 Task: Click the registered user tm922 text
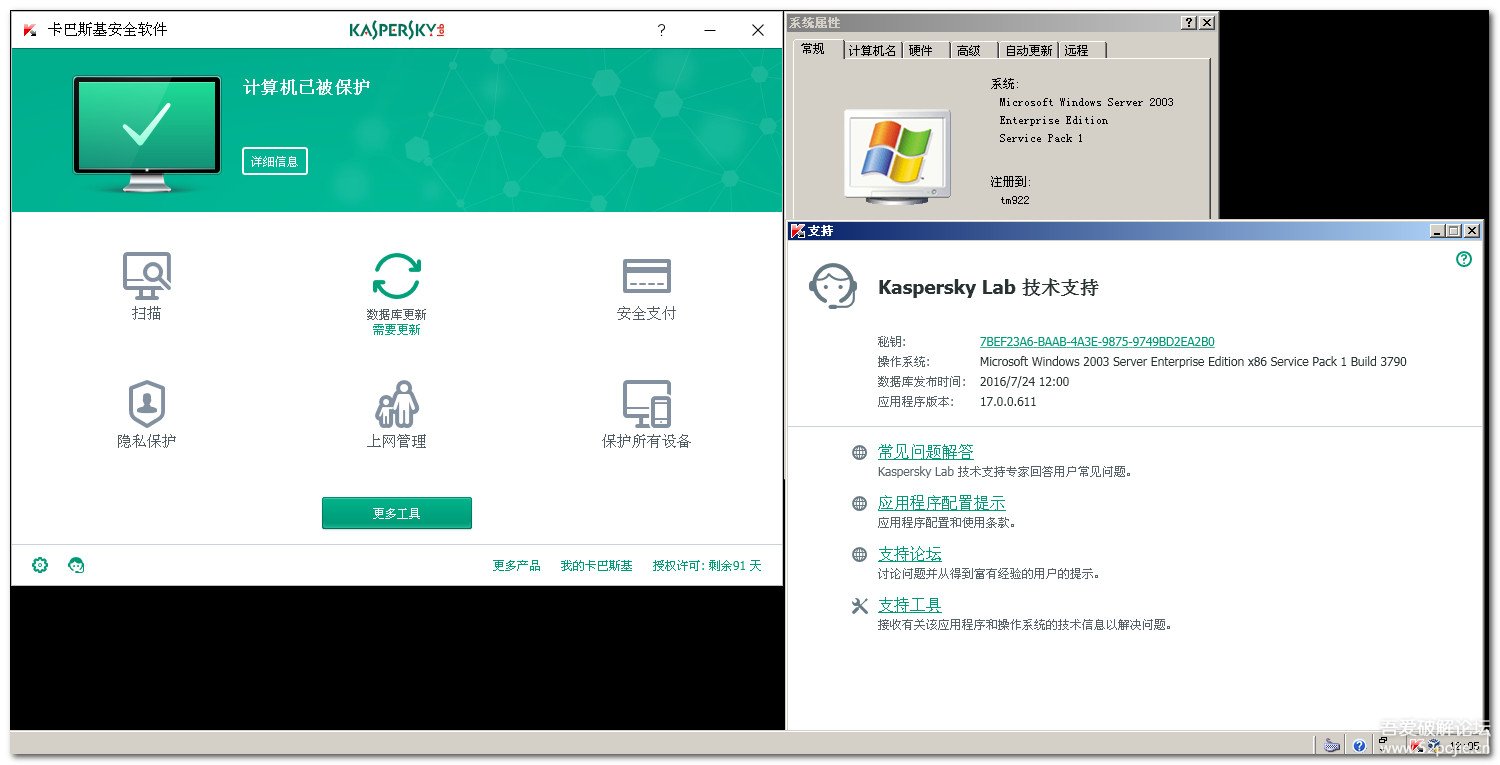point(1015,200)
